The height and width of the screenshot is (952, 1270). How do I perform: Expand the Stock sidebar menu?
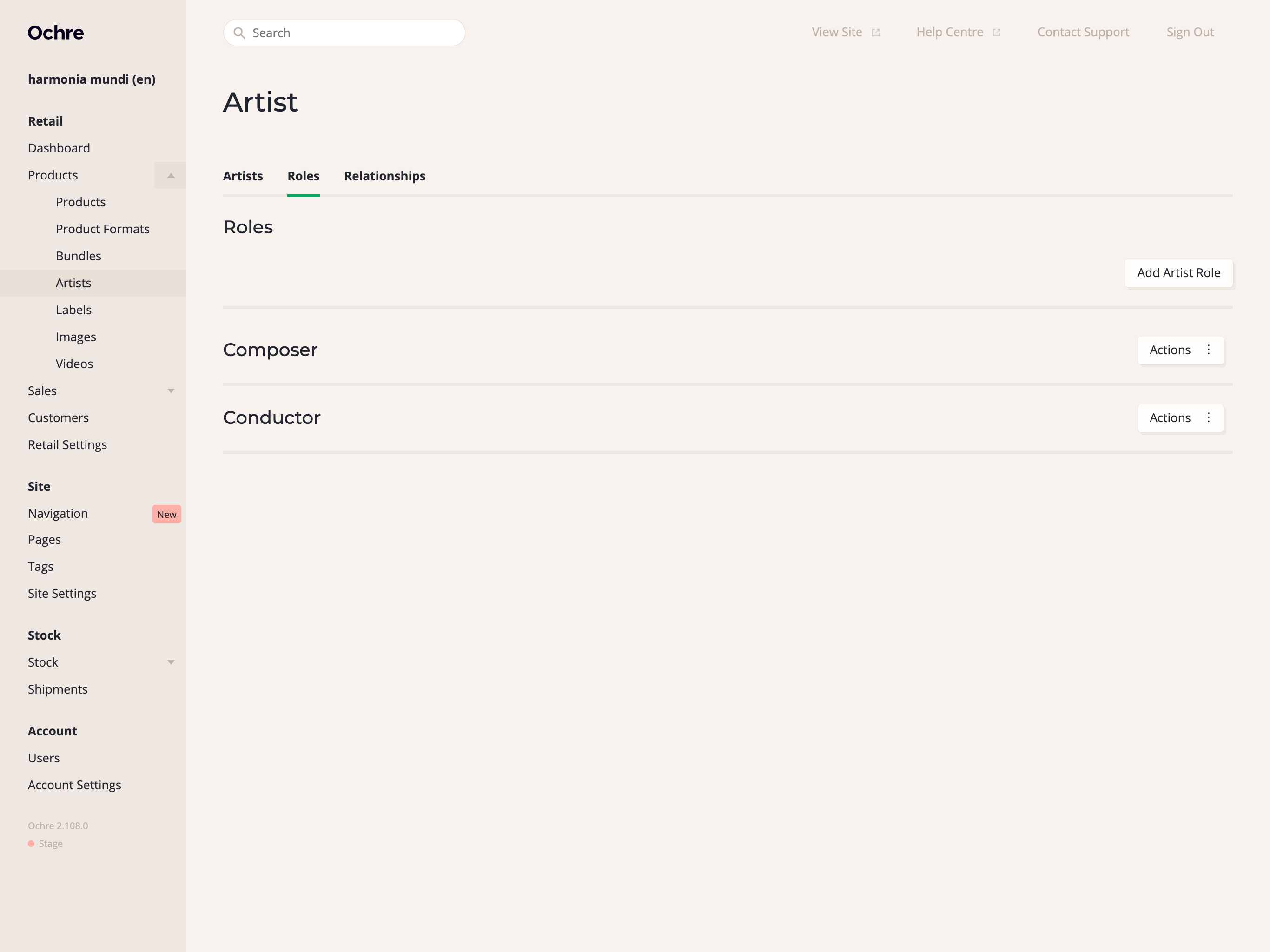[171, 662]
